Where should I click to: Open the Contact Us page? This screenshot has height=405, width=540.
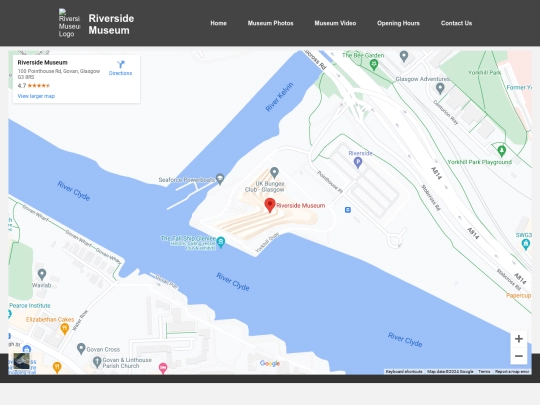456,23
